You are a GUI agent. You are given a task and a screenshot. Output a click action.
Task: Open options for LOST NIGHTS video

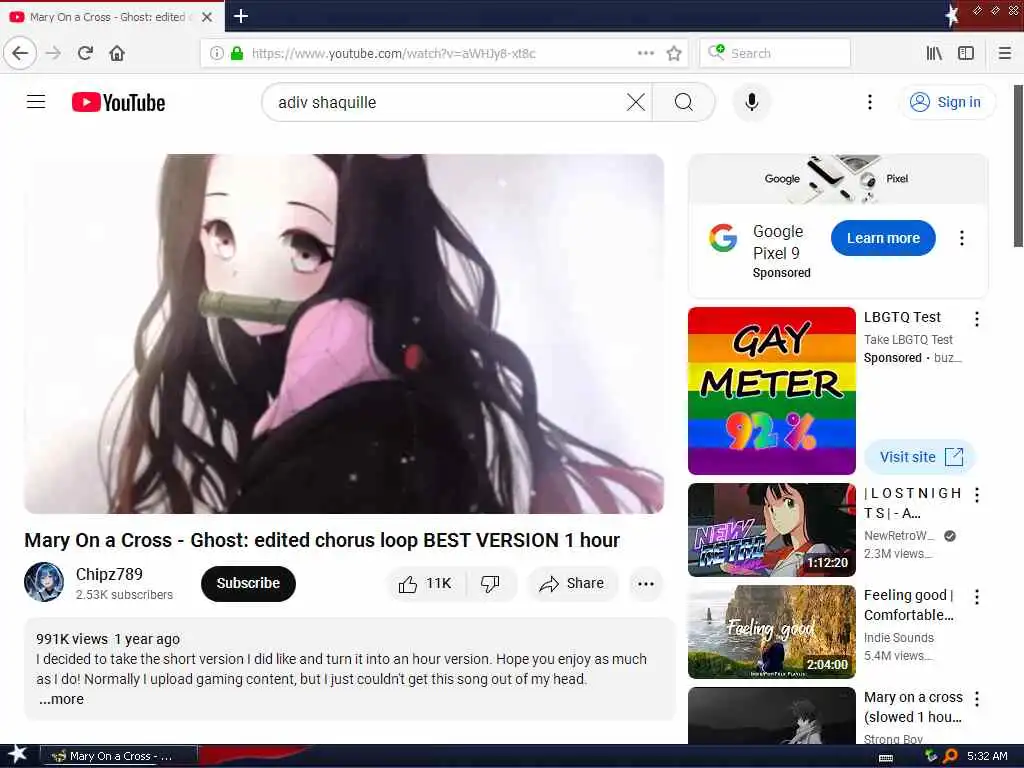[976, 495]
